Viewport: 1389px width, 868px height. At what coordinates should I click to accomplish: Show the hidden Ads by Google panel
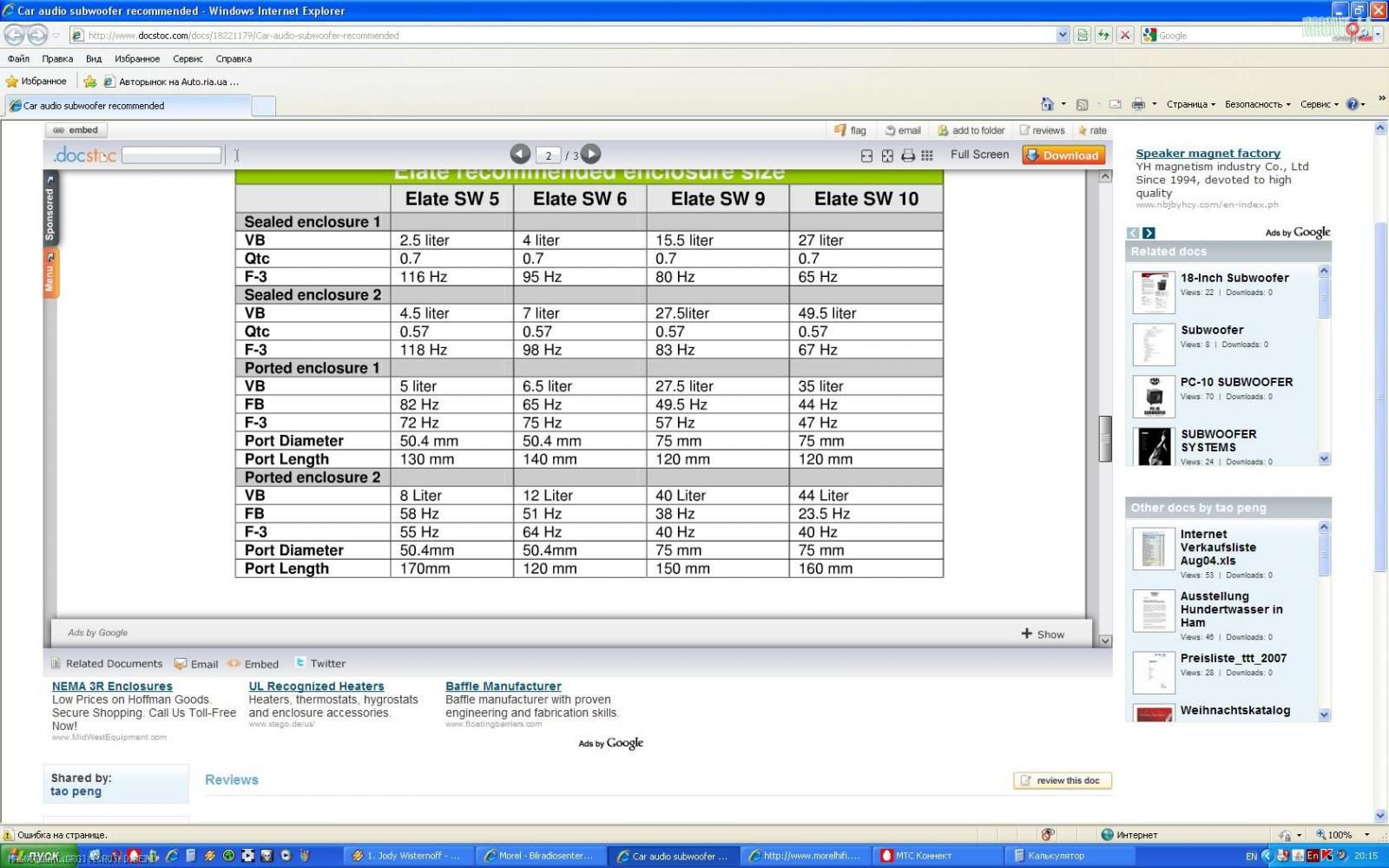coord(1043,634)
